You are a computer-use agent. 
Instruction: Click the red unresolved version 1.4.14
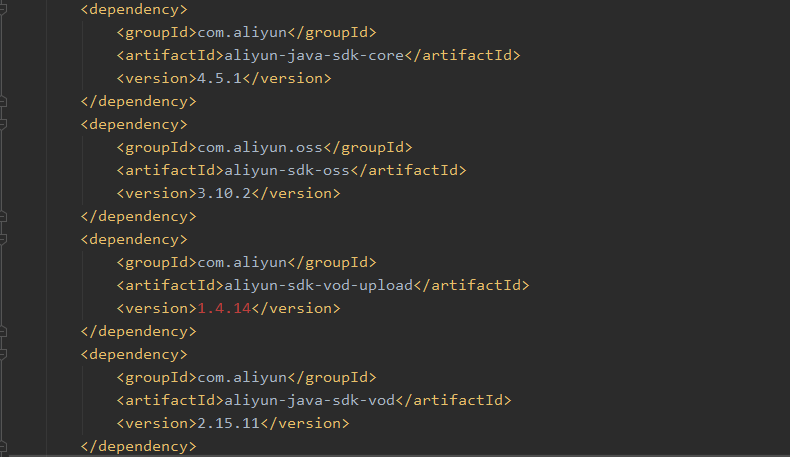(x=224, y=308)
